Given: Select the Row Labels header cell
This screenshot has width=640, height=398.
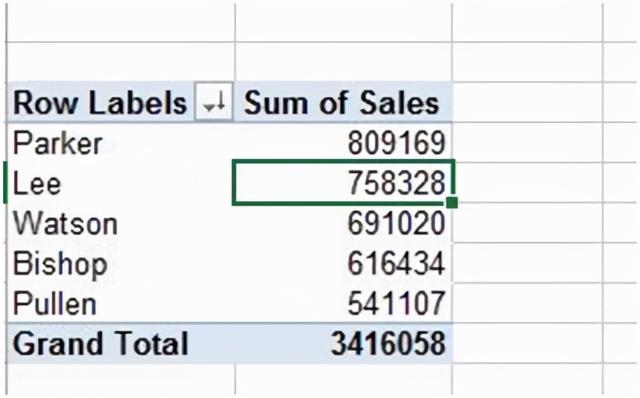Looking at the screenshot, I should 120,102.
